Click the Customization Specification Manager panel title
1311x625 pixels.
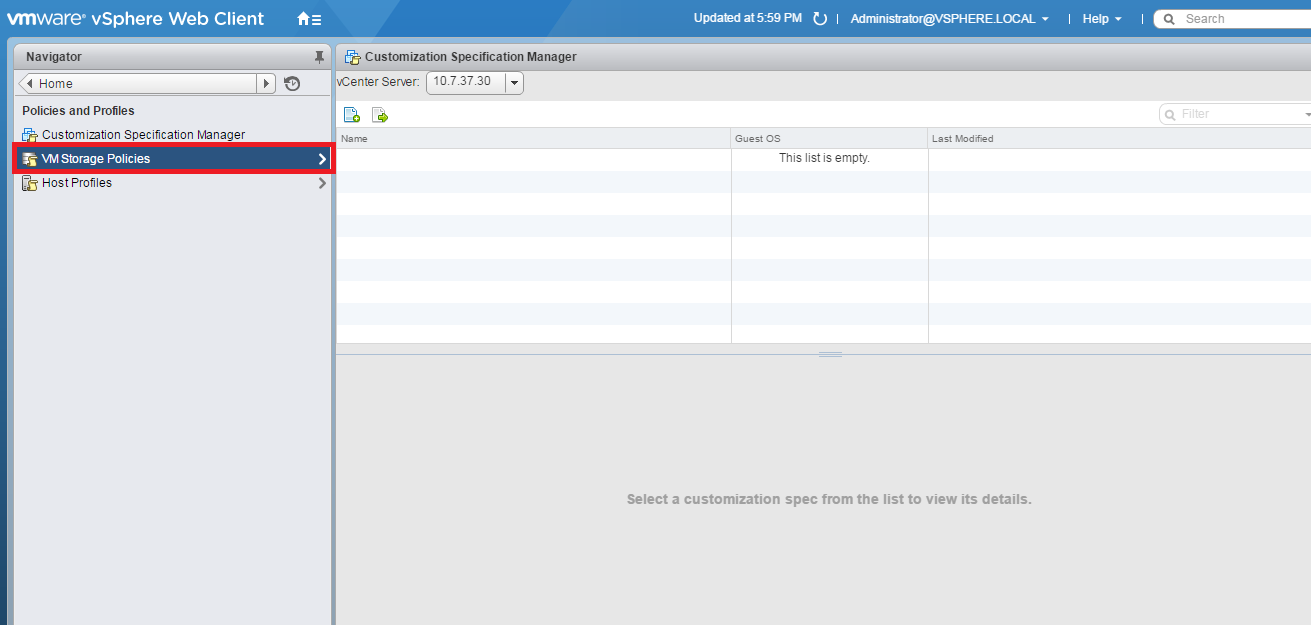pyautogui.click(x=470, y=57)
